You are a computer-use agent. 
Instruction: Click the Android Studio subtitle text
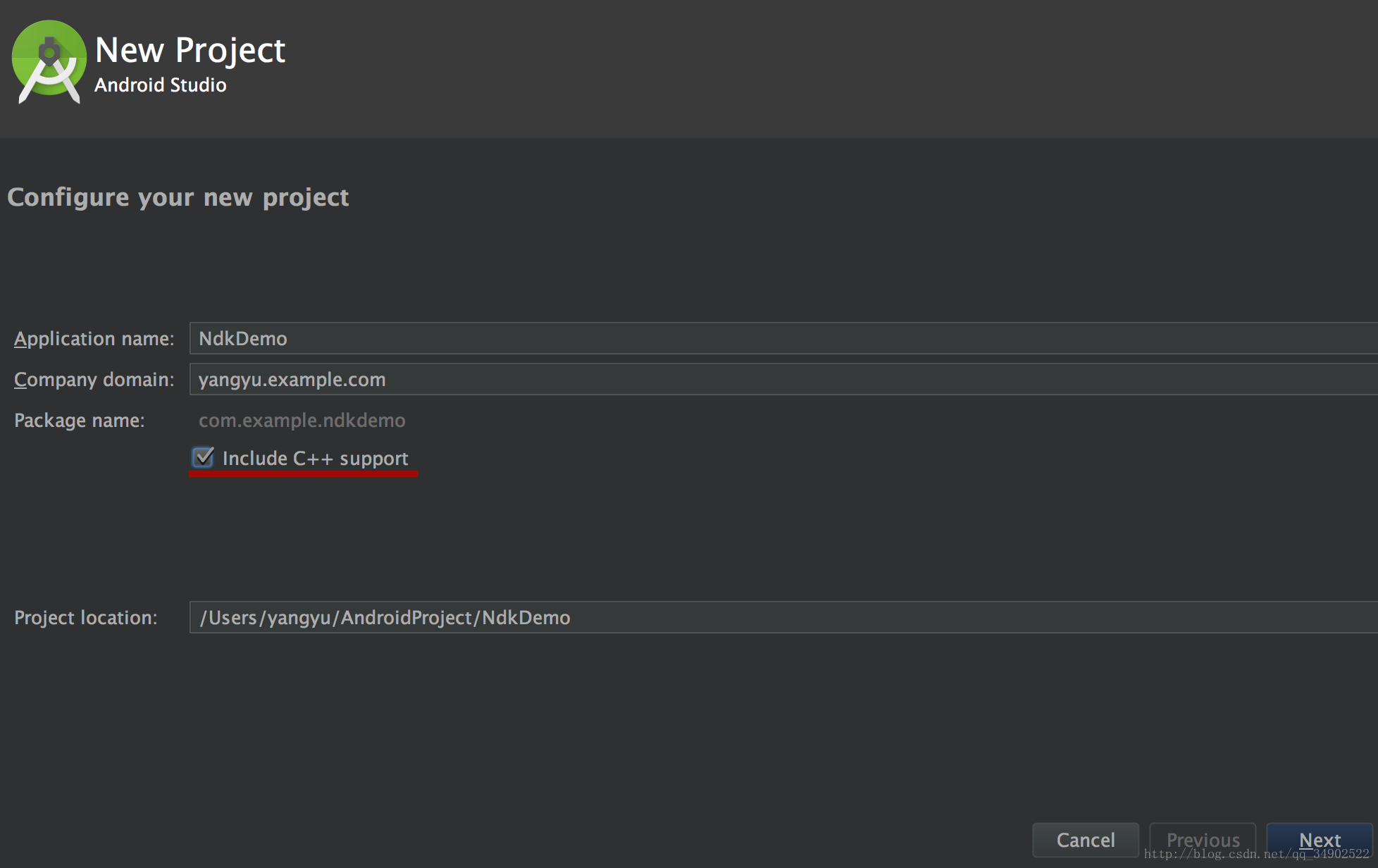(160, 85)
